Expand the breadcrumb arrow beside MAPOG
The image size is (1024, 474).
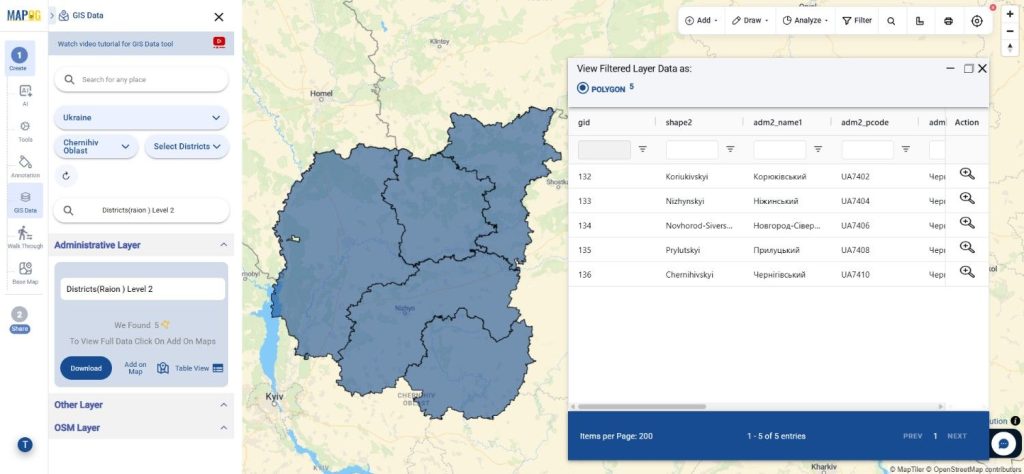tap(52, 15)
